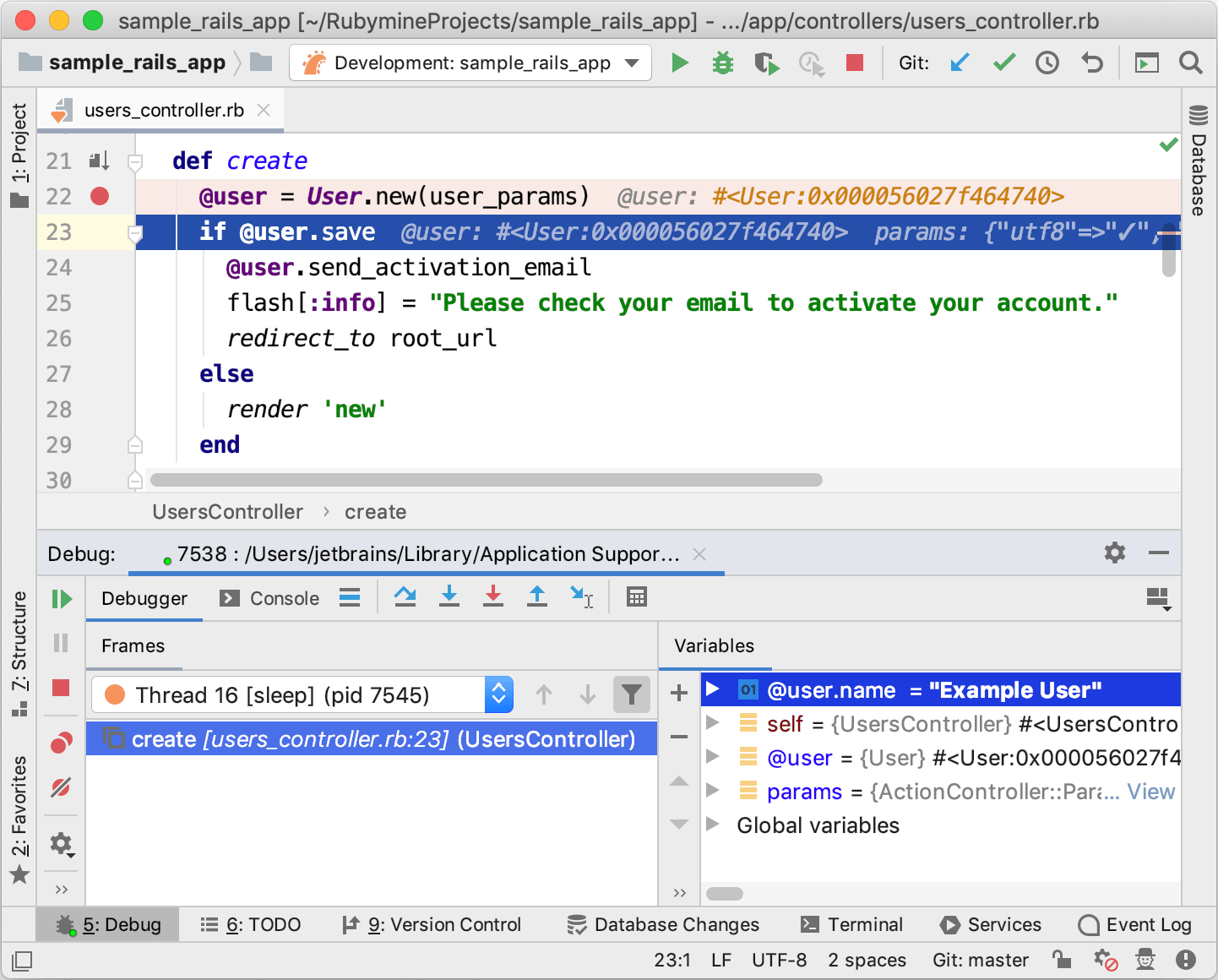Viewport: 1218px width, 980px height.
Task: Expand the @user variable
Action: click(714, 758)
